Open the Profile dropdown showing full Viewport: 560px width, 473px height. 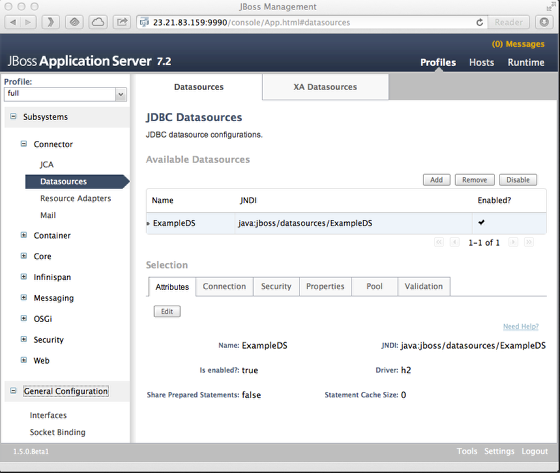click(x=65, y=94)
